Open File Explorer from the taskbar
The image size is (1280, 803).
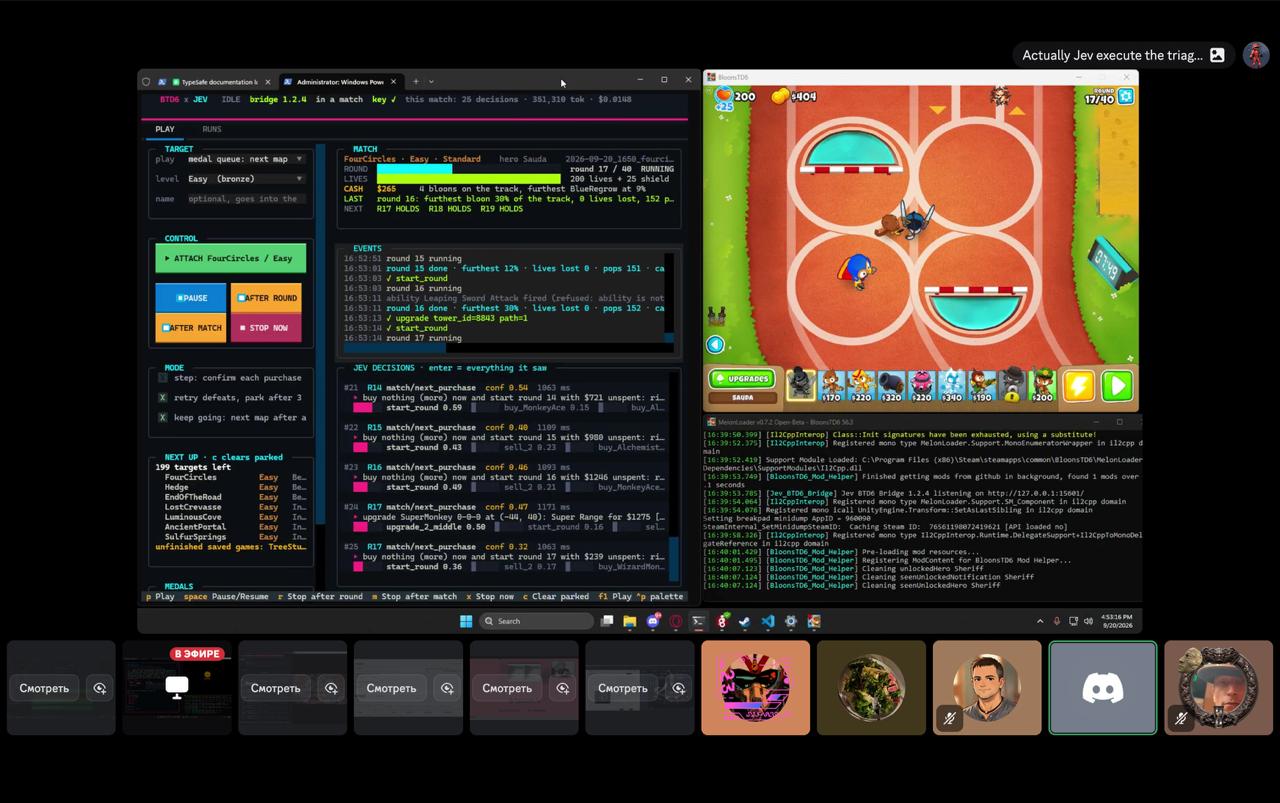[x=630, y=621]
